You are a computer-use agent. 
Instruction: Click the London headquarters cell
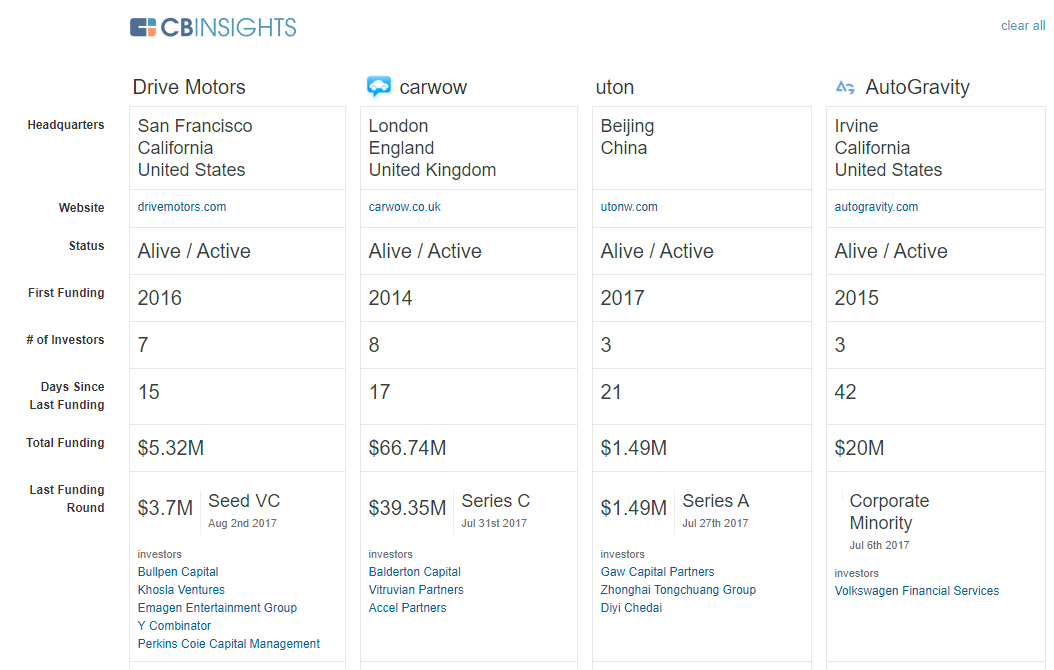tap(469, 148)
